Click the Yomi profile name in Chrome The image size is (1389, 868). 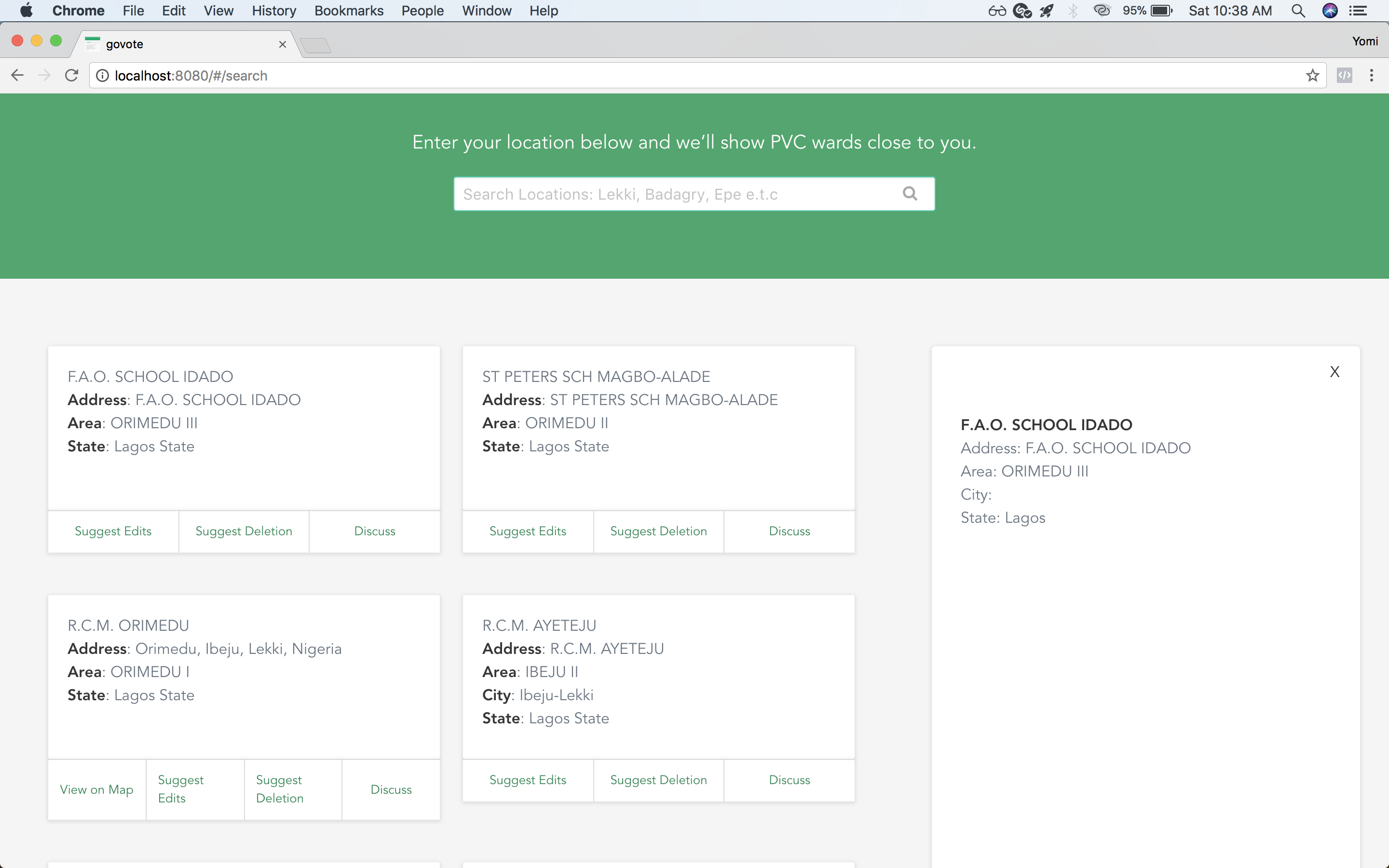tap(1365, 41)
